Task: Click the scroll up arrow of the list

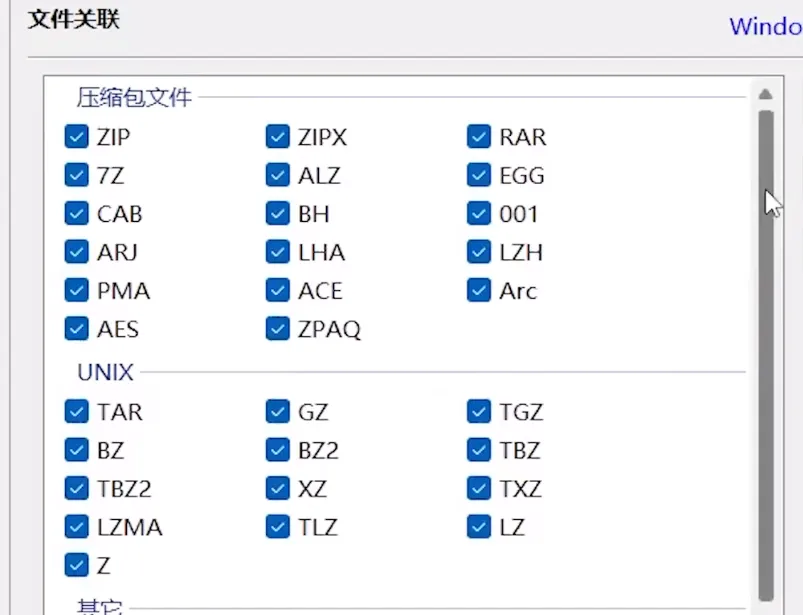Action: coord(766,95)
